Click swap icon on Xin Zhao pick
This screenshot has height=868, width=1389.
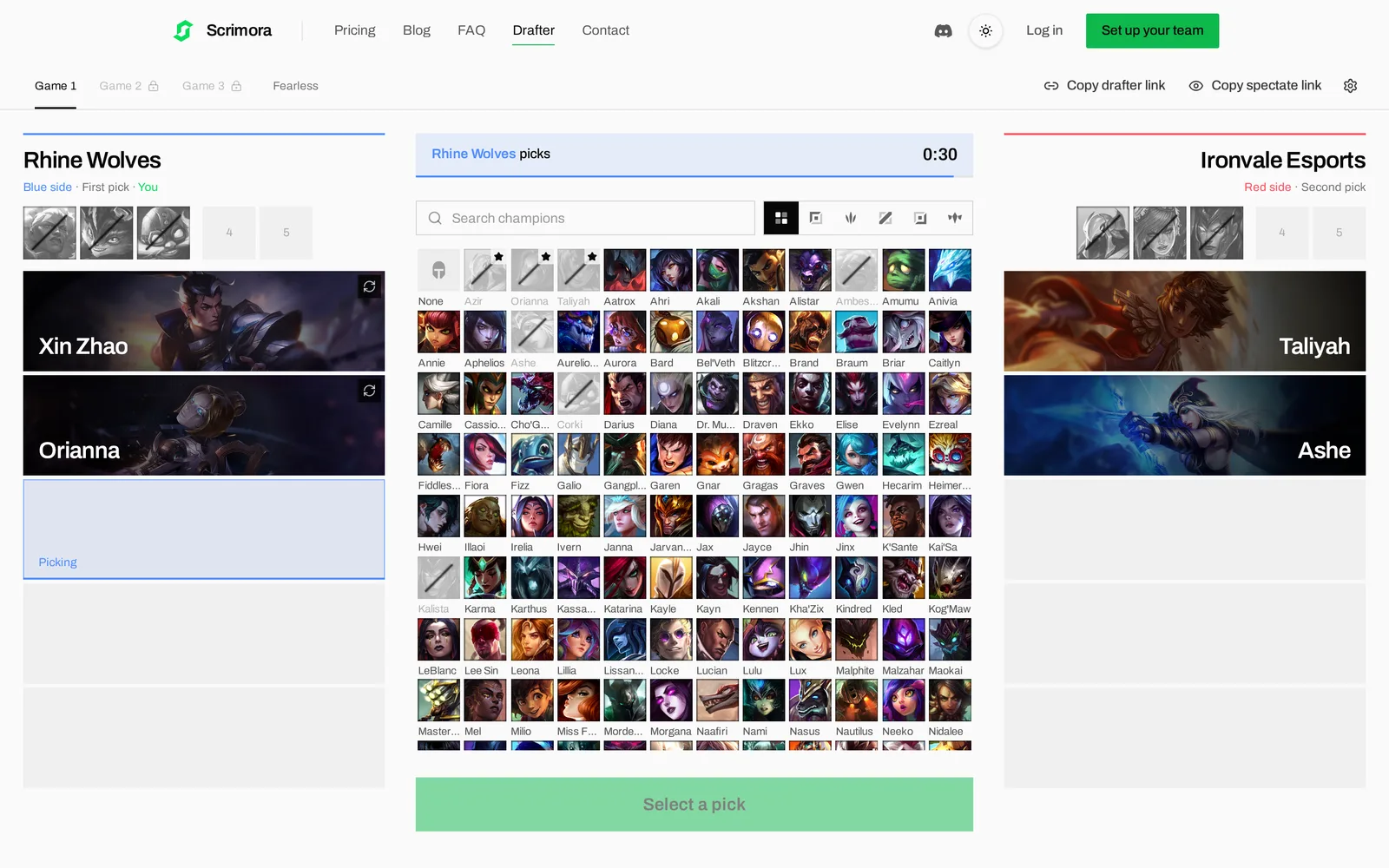click(369, 286)
